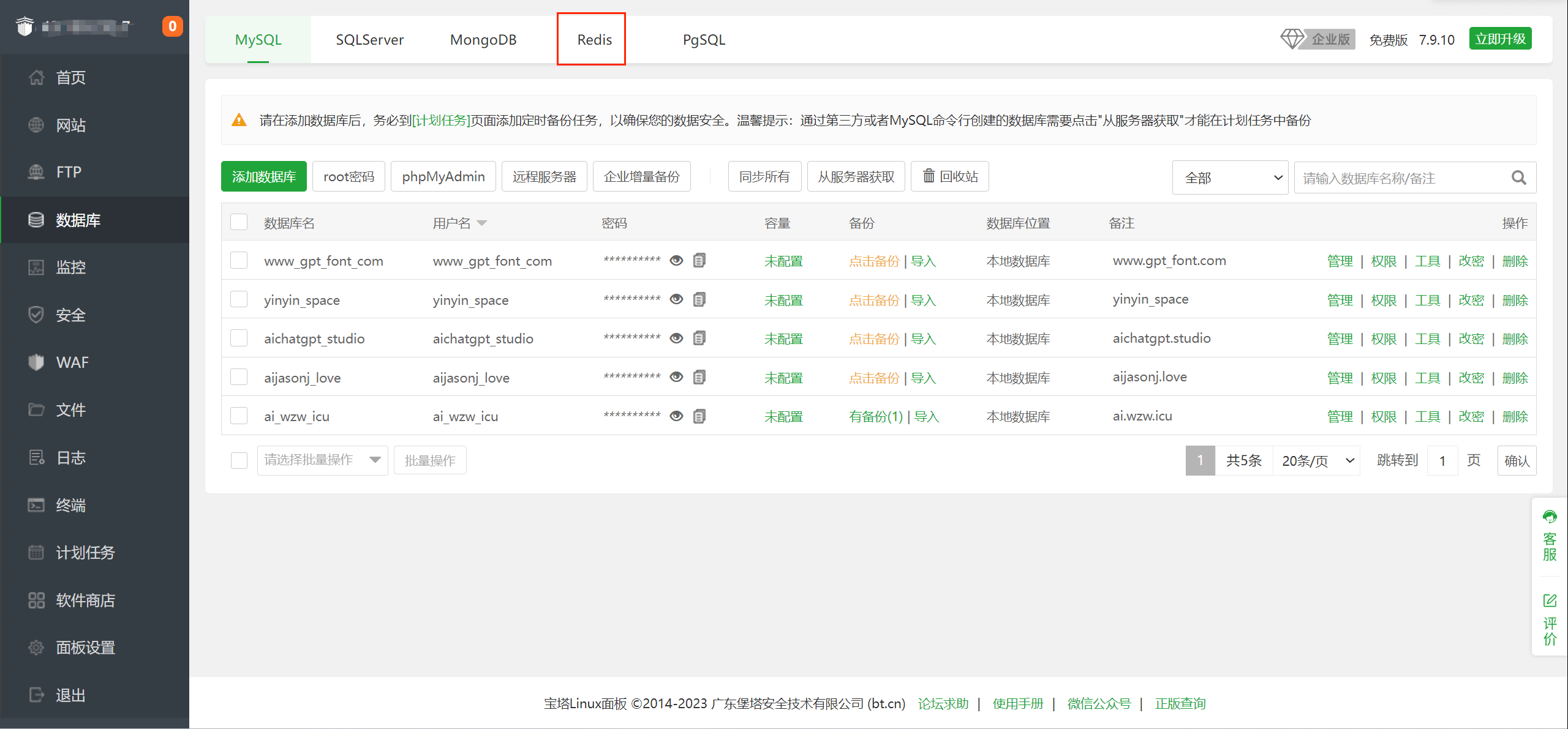Switch to the MongoDB tab
Screen dimensions: 1568x729
[x=483, y=40]
